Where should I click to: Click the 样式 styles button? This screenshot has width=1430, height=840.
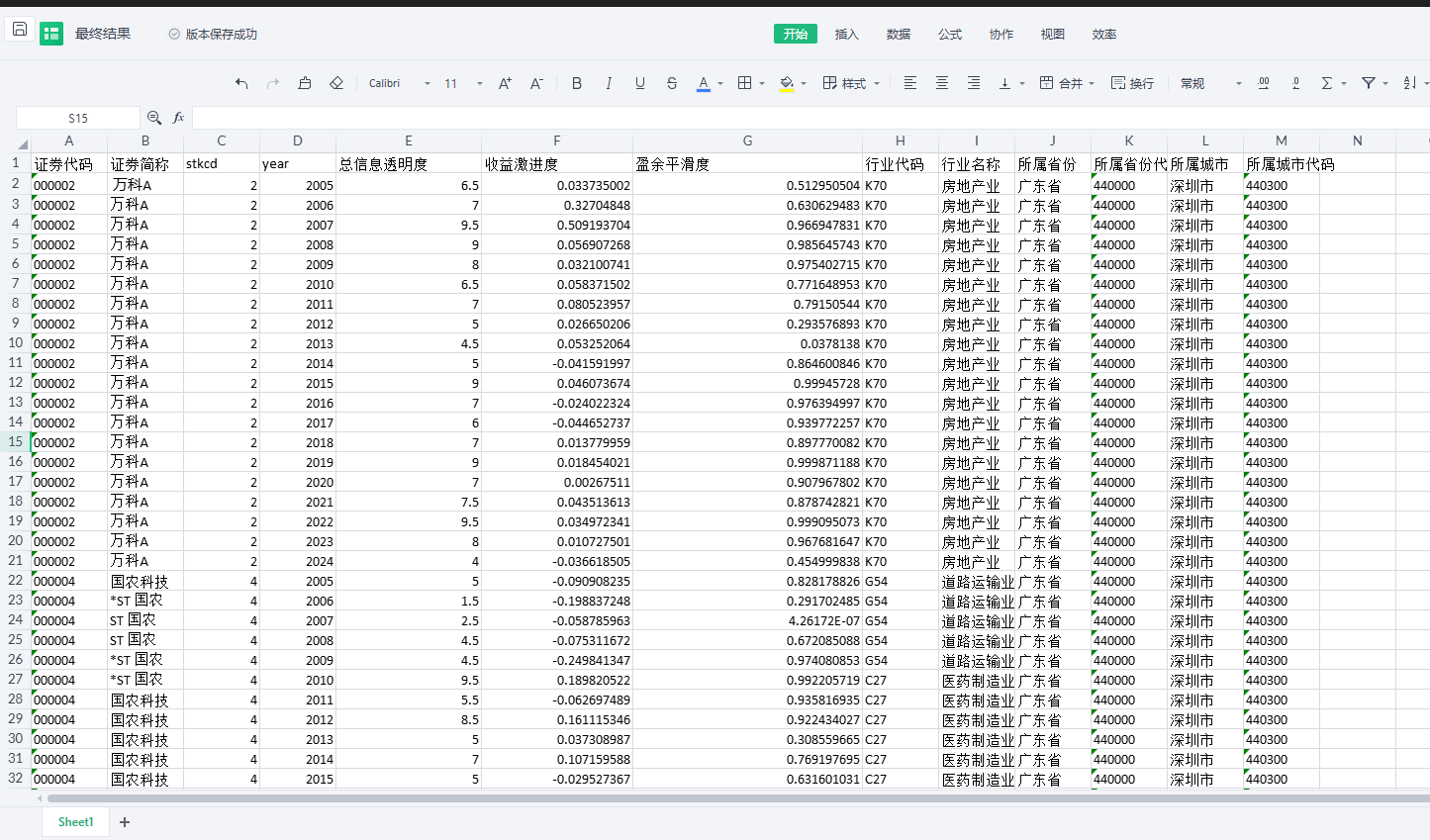pos(851,83)
